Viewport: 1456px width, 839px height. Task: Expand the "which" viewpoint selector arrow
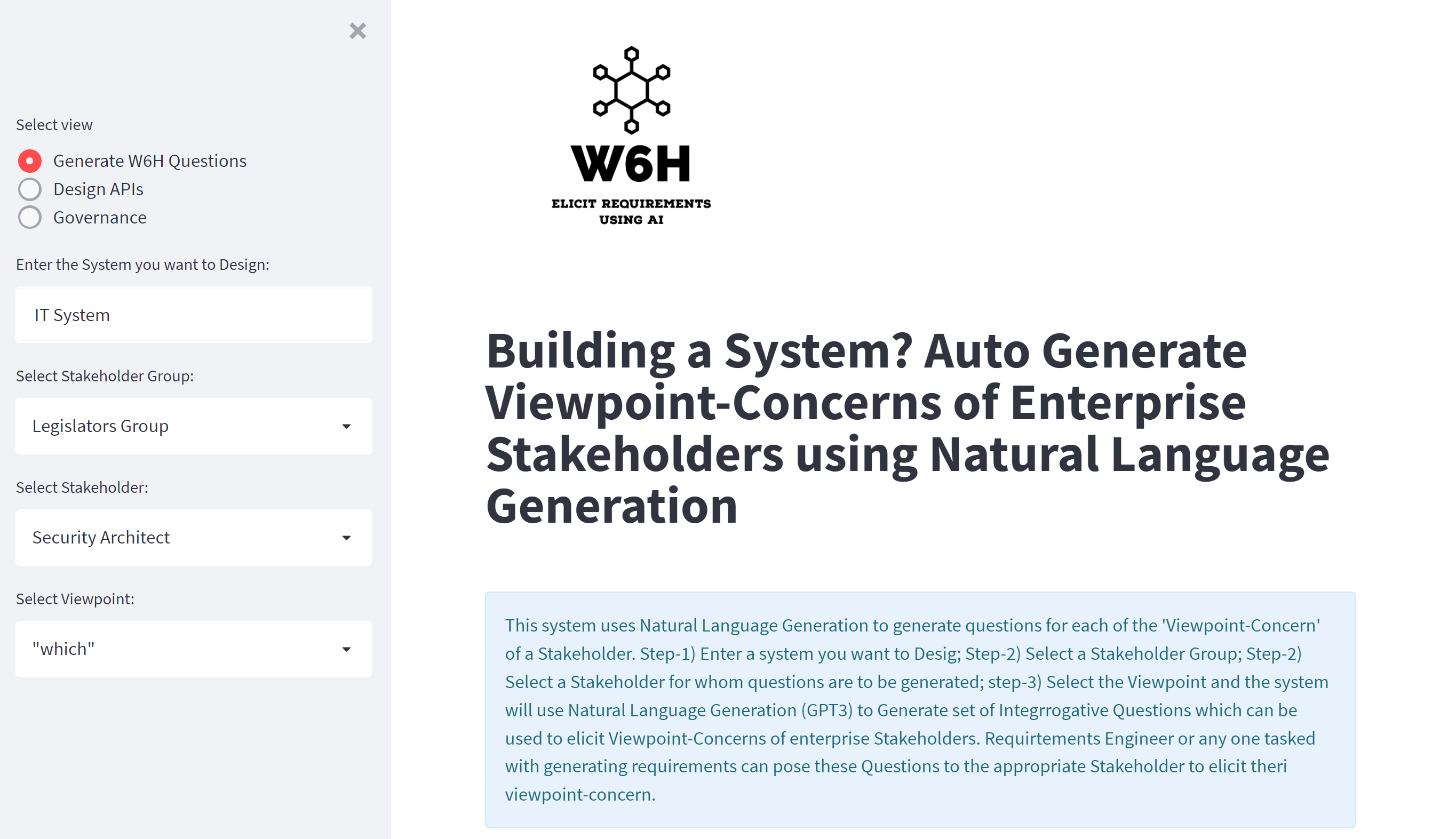click(x=346, y=649)
